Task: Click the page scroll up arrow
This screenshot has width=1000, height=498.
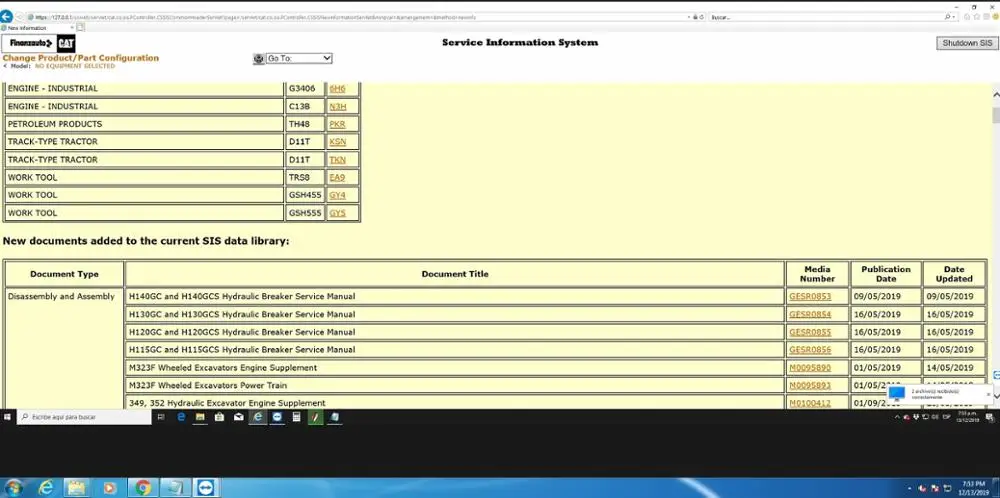Action: coord(996,94)
